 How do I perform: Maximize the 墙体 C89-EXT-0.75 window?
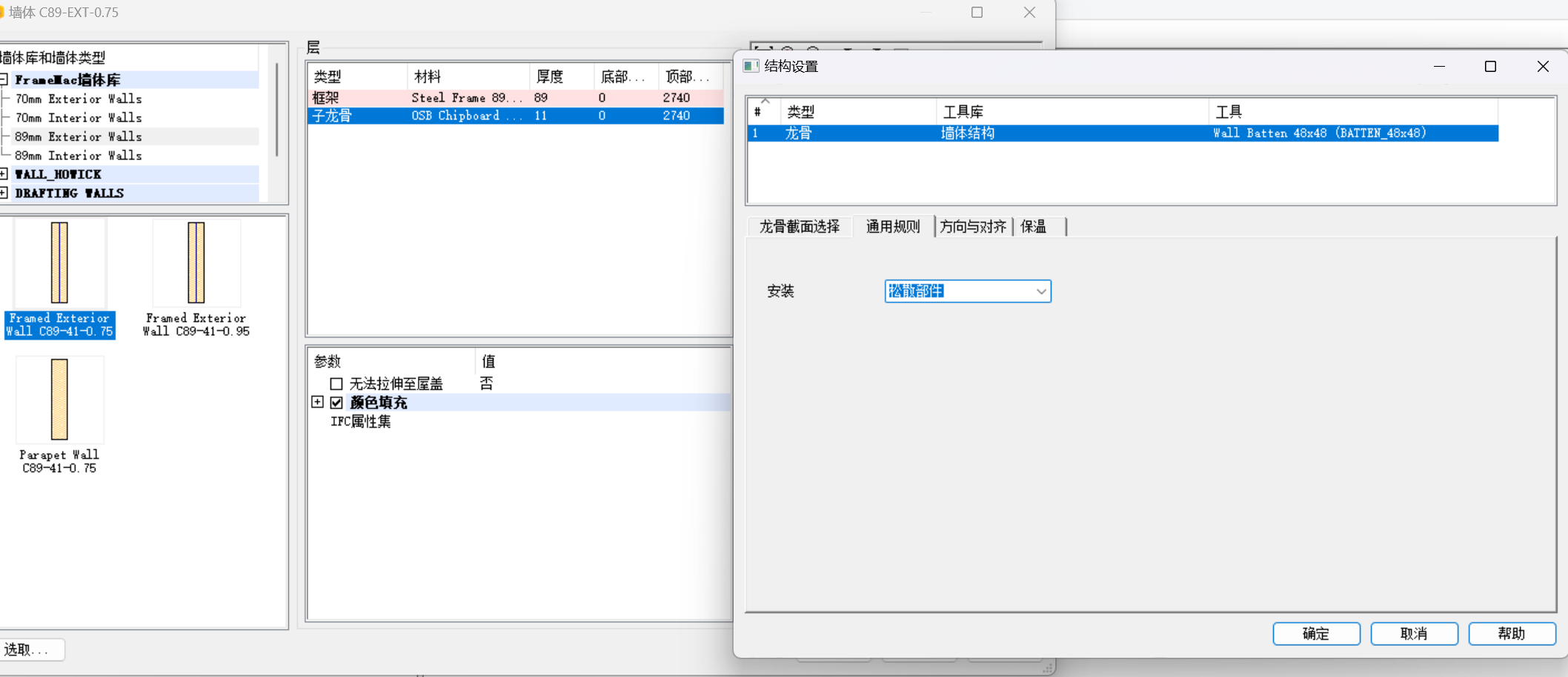pos(977,13)
